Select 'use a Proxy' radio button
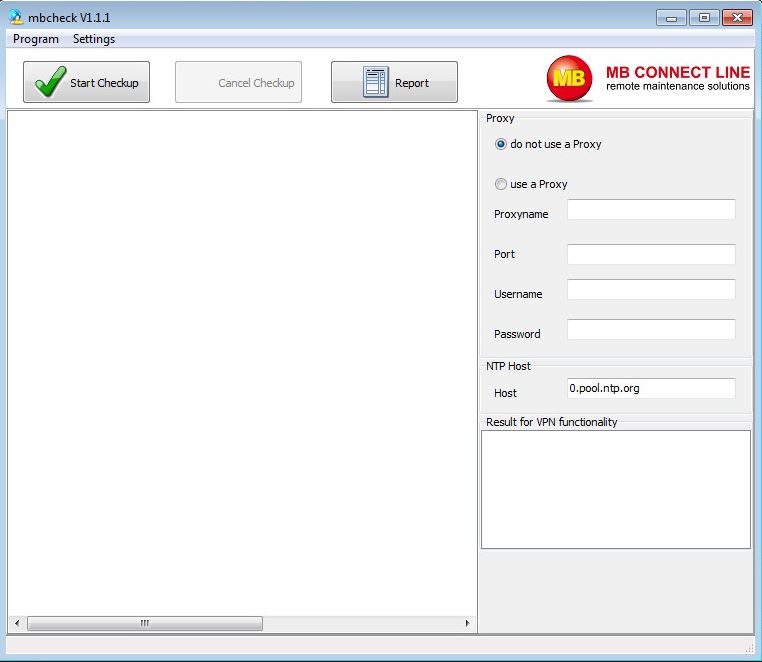 click(501, 184)
